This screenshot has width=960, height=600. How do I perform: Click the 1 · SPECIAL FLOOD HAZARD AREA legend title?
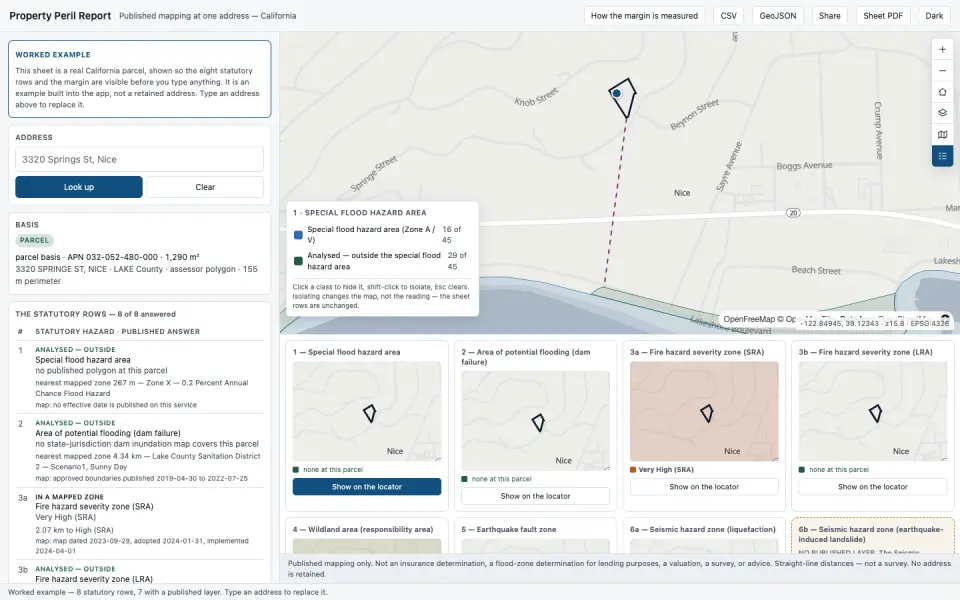click(x=359, y=212)
